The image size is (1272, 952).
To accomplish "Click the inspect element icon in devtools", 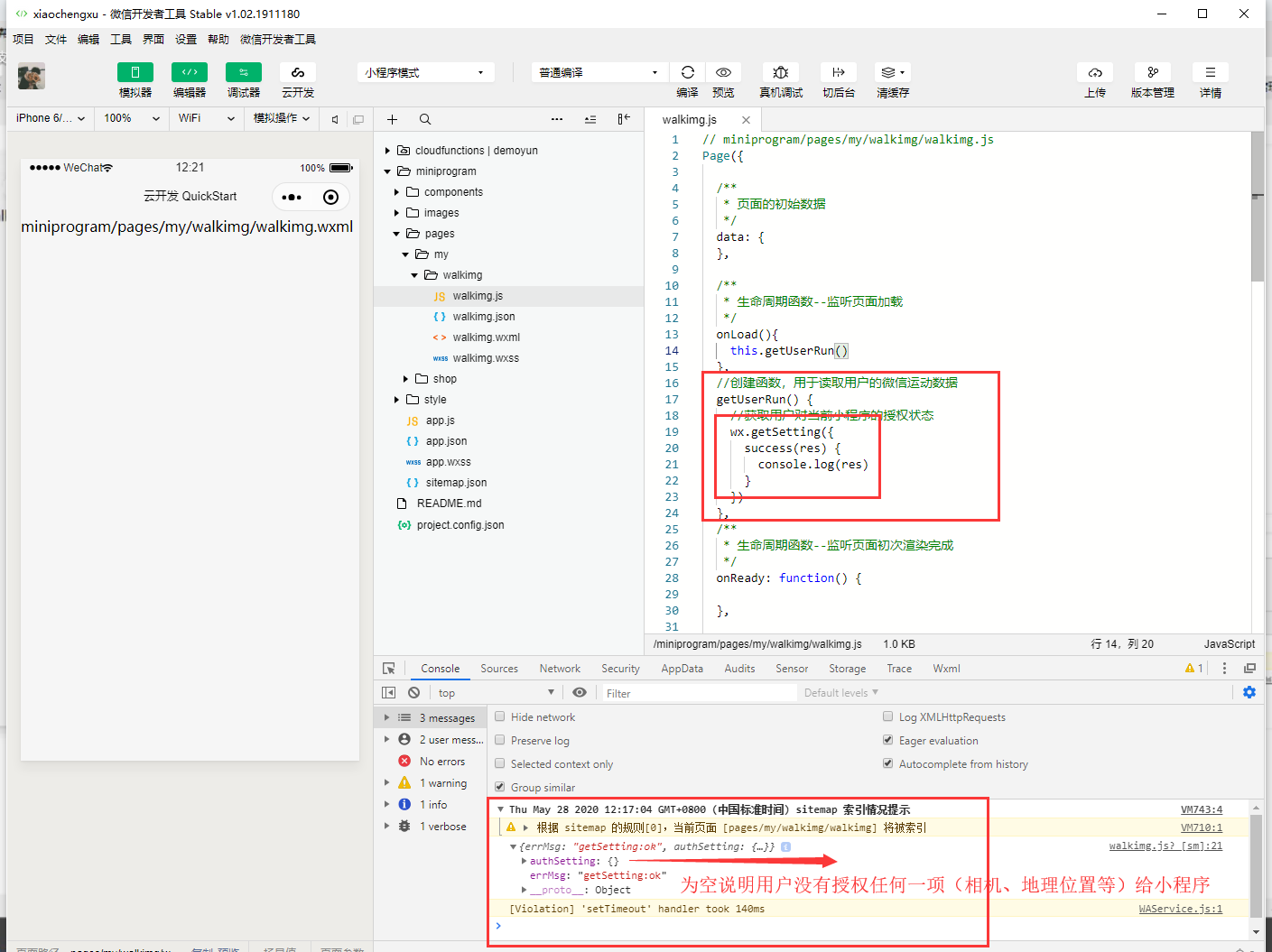I will pyautogui.click(x=389, y=669).
